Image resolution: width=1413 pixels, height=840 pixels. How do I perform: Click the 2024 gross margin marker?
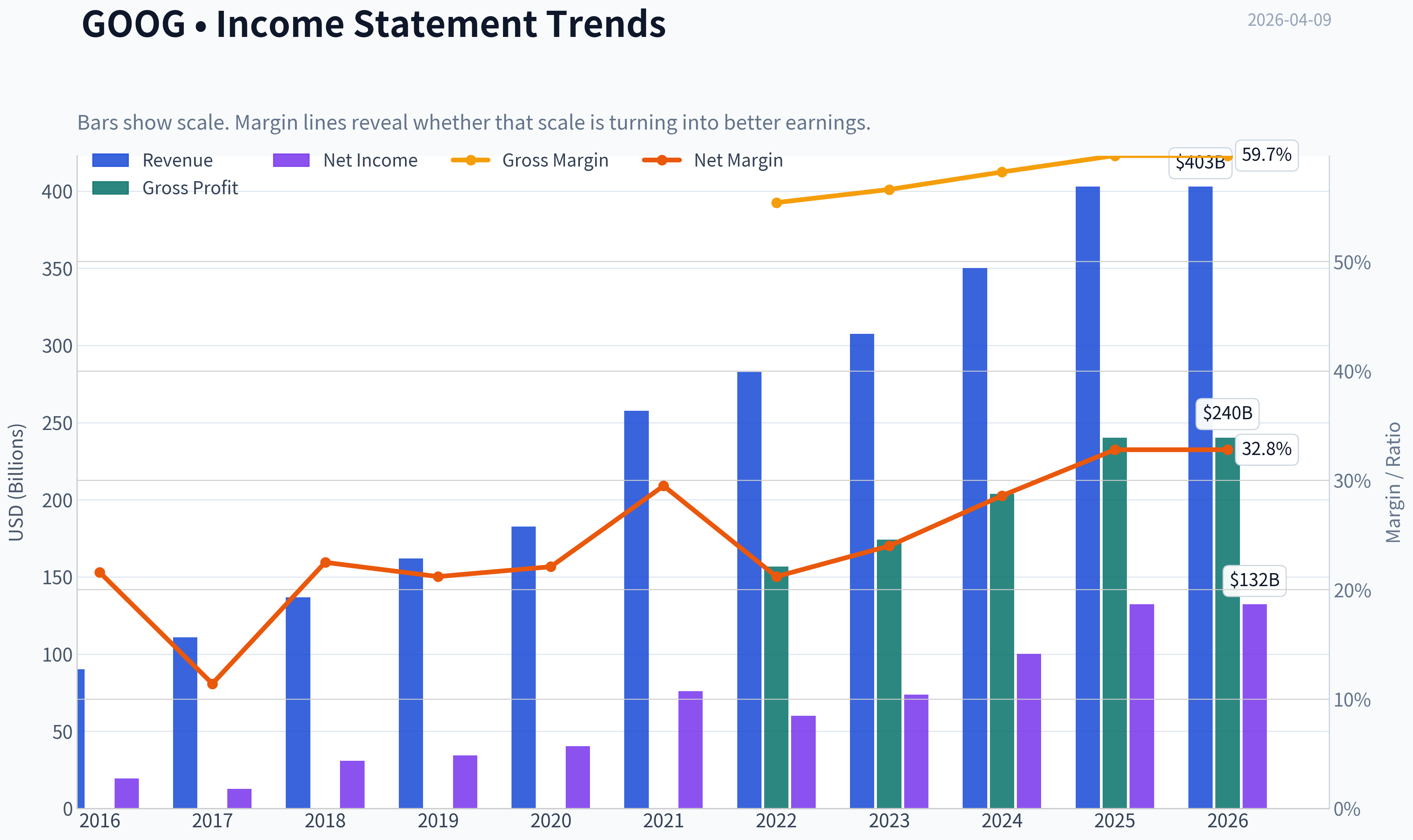[x=1001, y=172]
